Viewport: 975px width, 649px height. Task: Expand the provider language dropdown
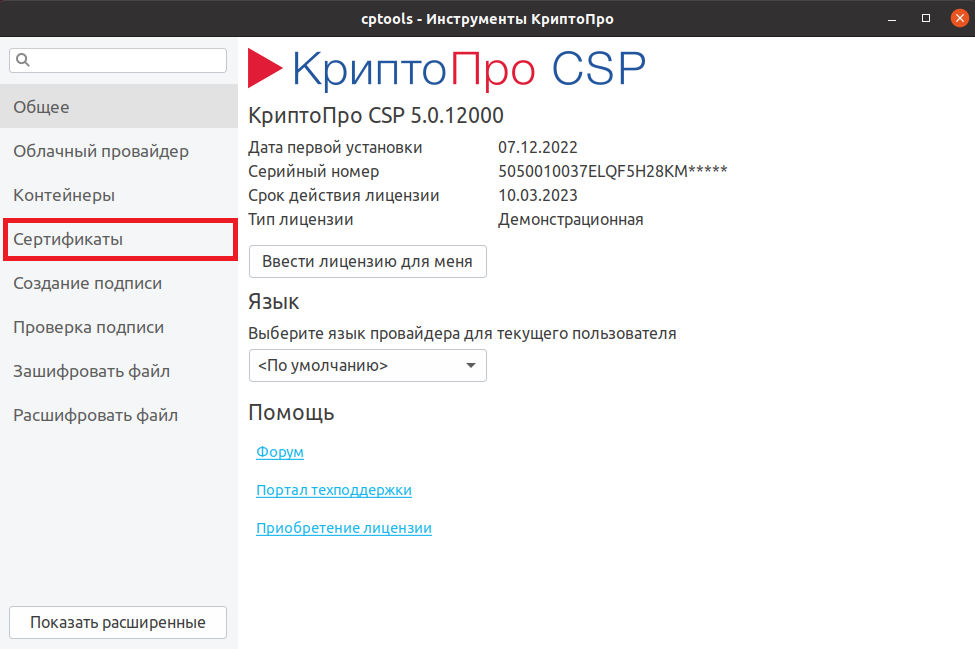point(367,366)
